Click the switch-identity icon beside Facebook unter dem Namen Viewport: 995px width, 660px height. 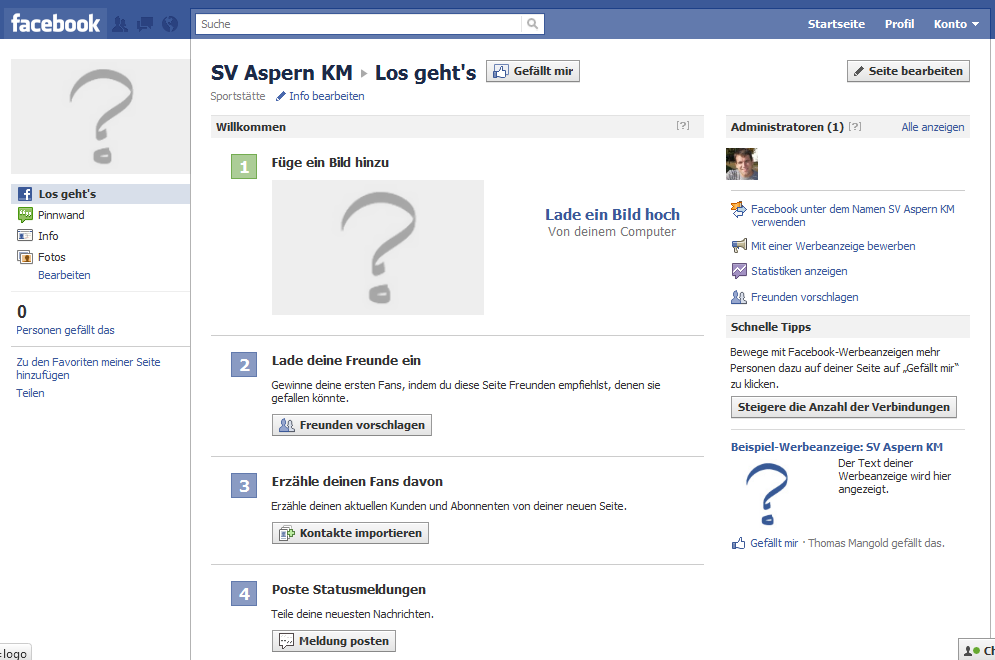[739, 209]
